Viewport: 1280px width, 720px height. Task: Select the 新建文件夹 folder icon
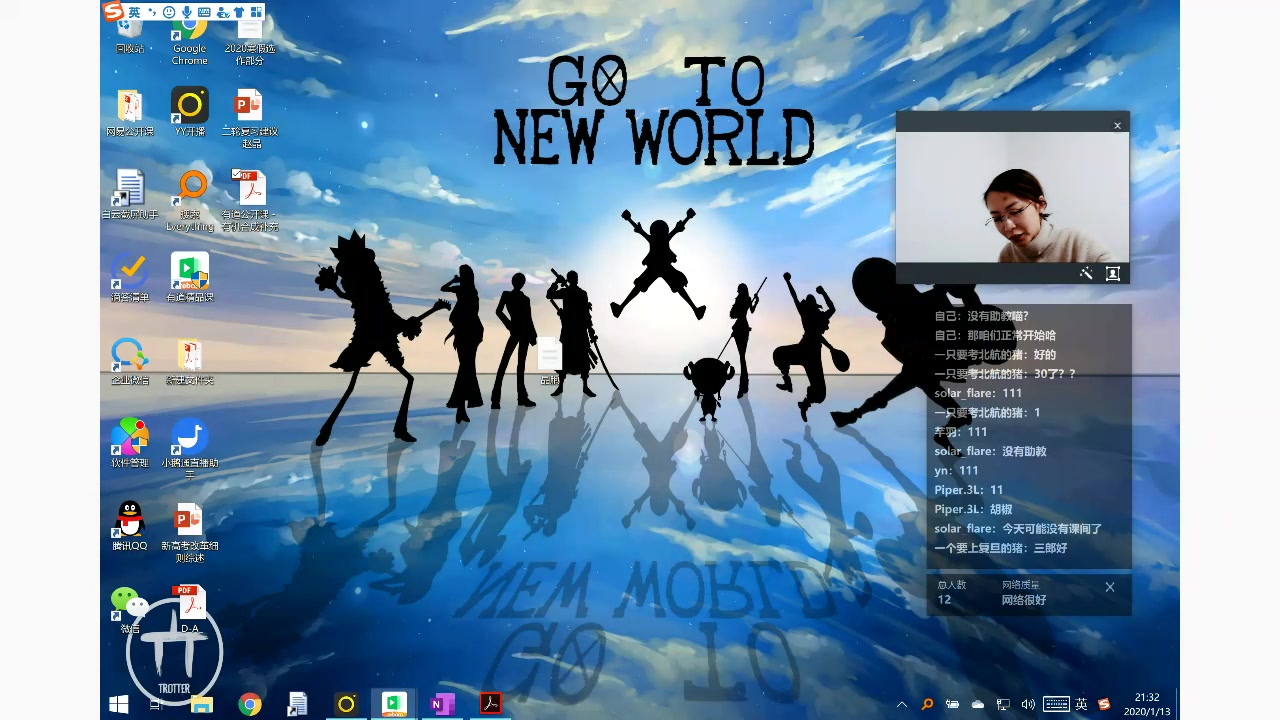(x=189, y=361)
